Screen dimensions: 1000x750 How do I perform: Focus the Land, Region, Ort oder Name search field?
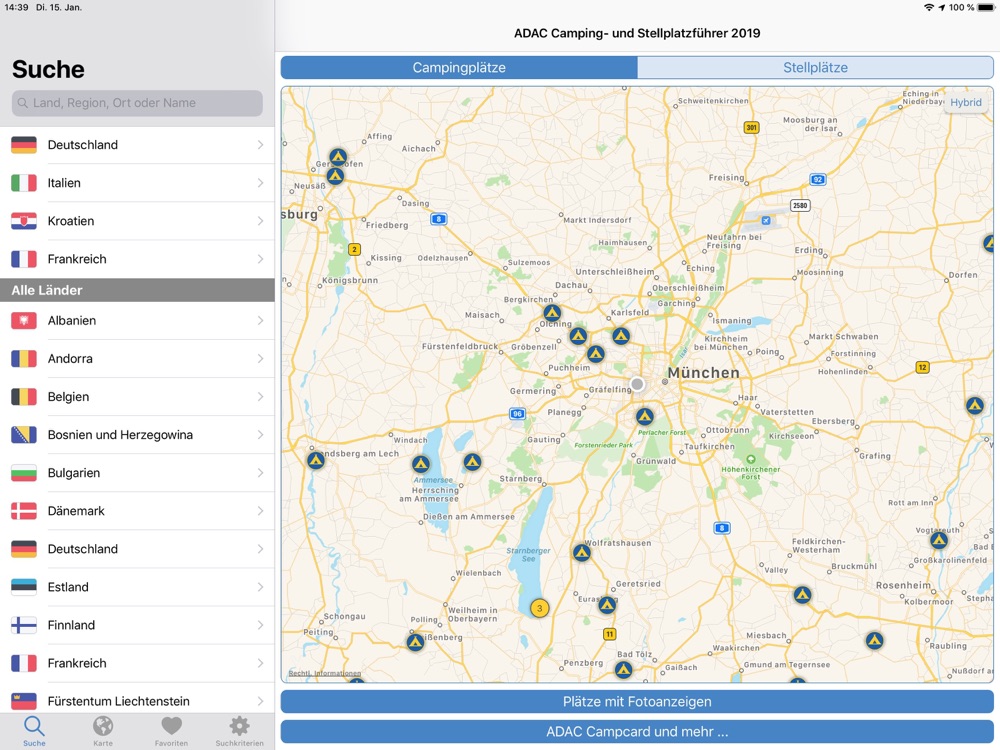click(x=137, y=103)
